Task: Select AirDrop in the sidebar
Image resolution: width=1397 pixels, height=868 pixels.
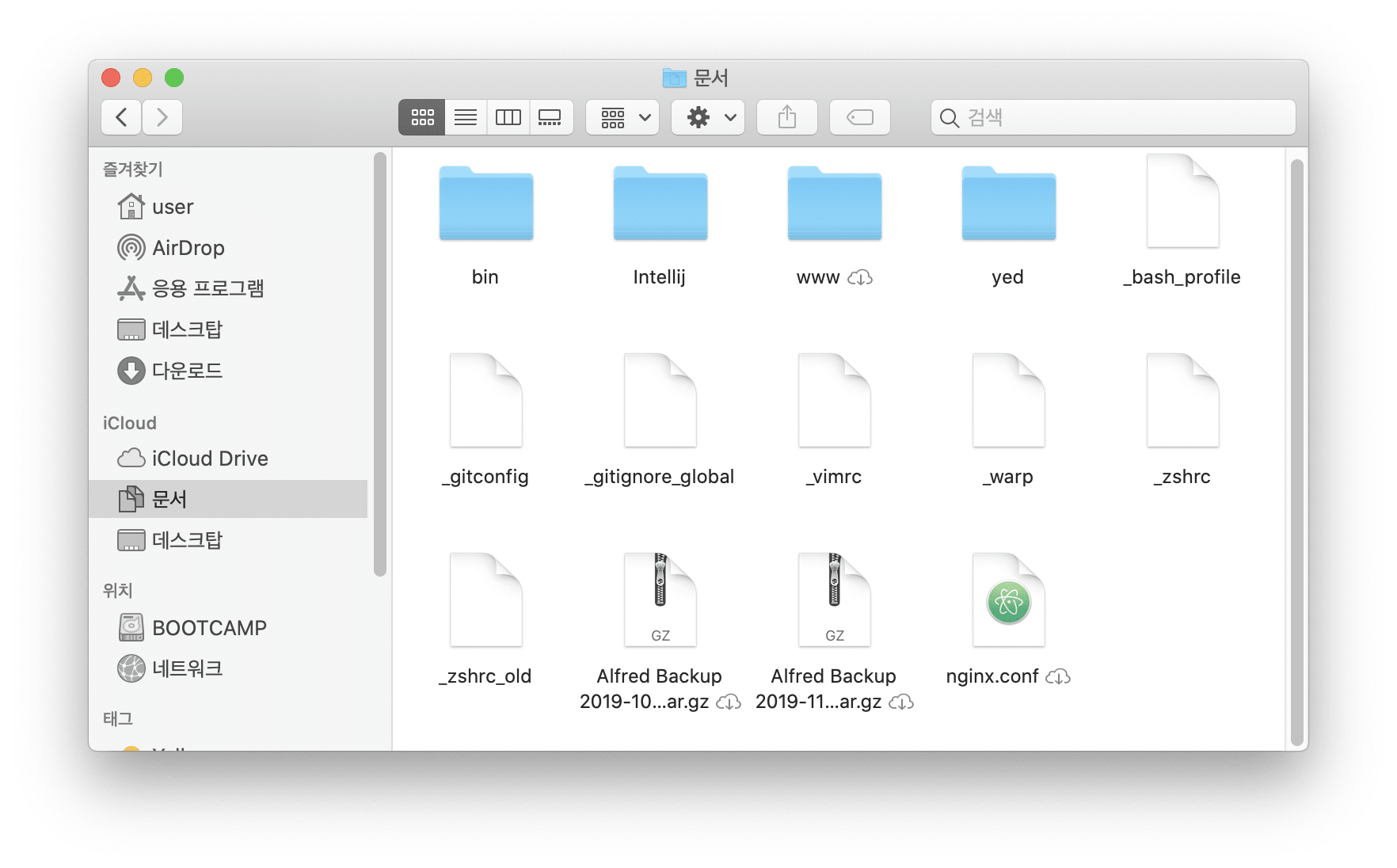Action: (x=228, y=248)
